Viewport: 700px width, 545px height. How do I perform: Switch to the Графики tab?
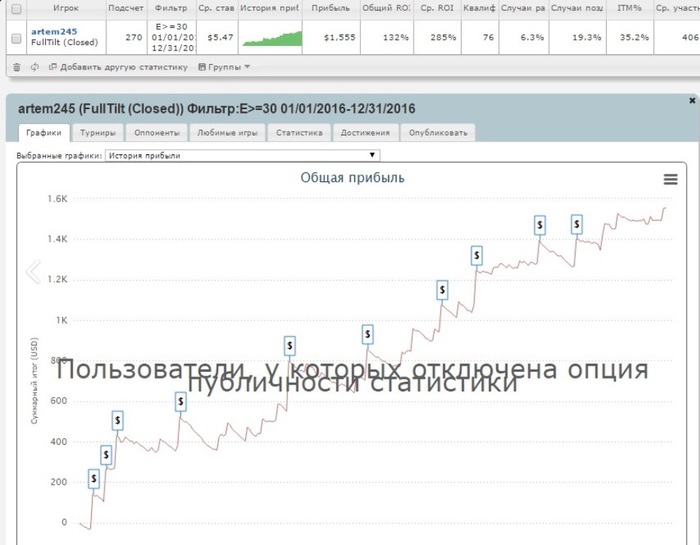point(44,133)
